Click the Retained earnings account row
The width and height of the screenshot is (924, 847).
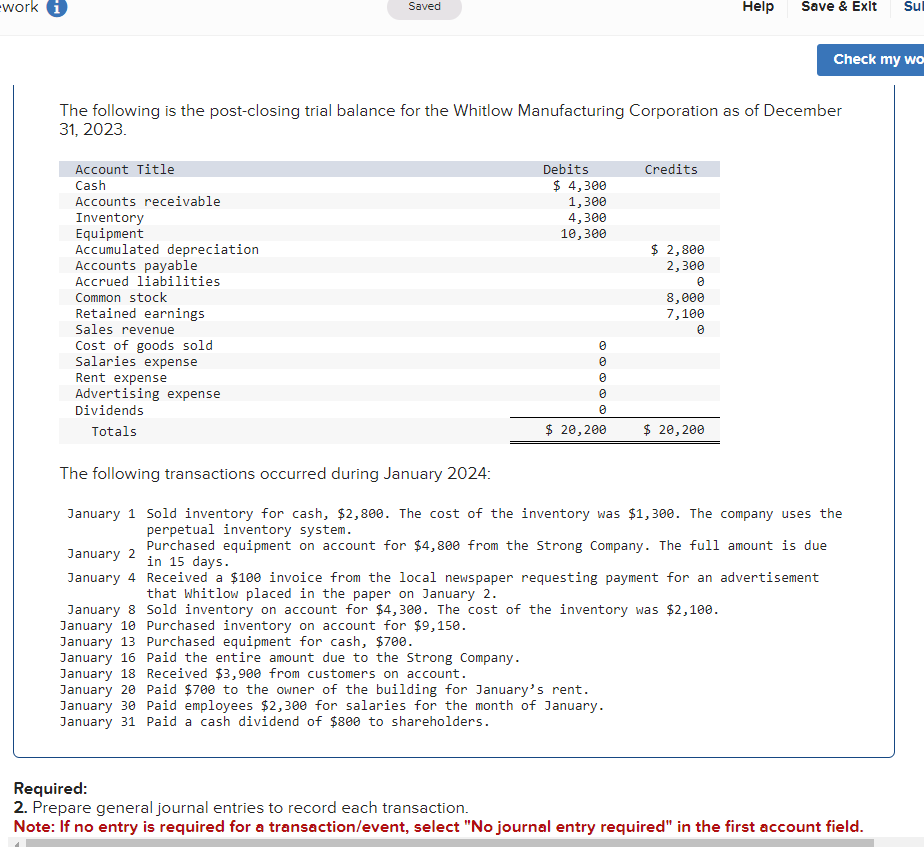pos(140,313)
